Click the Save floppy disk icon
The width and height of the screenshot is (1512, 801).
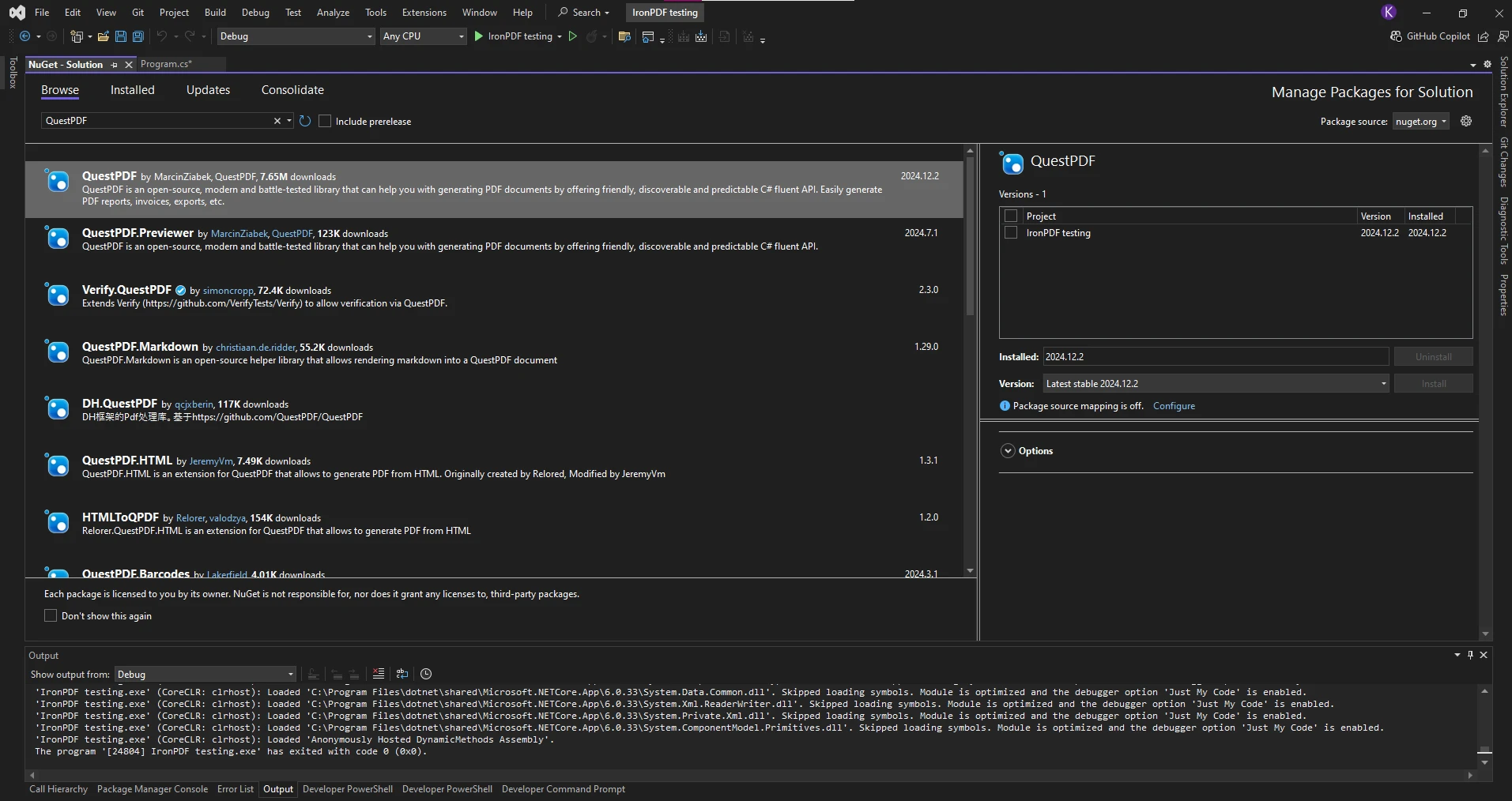click(121, 36)
